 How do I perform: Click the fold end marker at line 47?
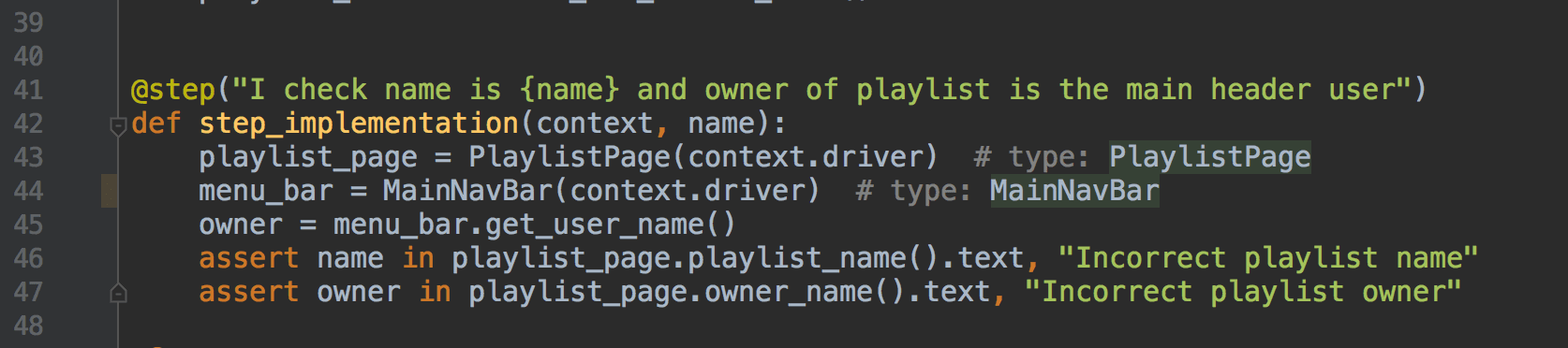[118, 293]
